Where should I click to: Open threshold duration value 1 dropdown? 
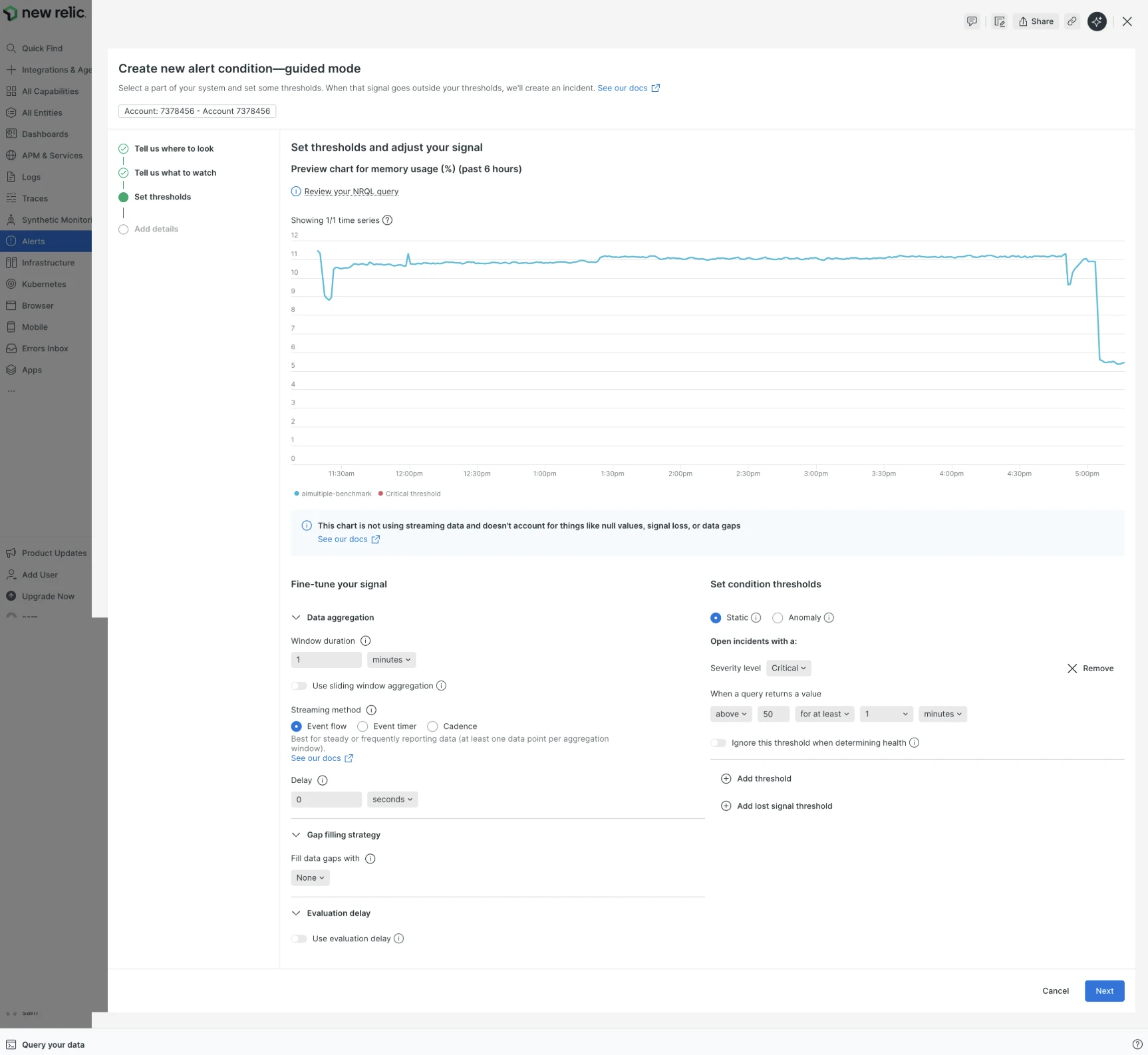[887, 714]
